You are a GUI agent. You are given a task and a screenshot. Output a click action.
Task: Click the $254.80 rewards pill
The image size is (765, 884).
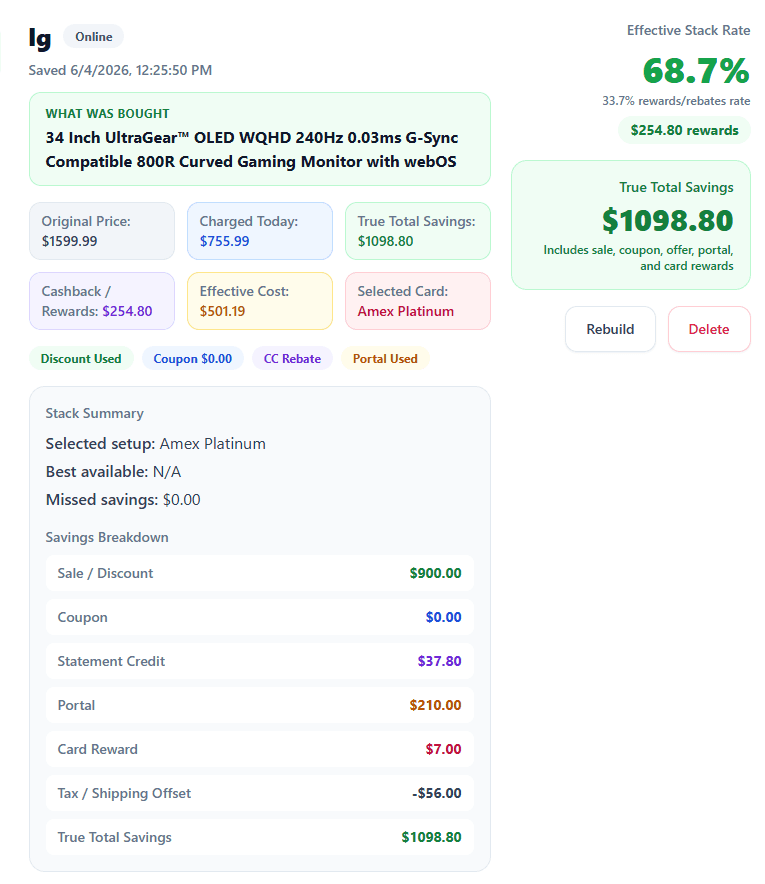tap(684, 130)
